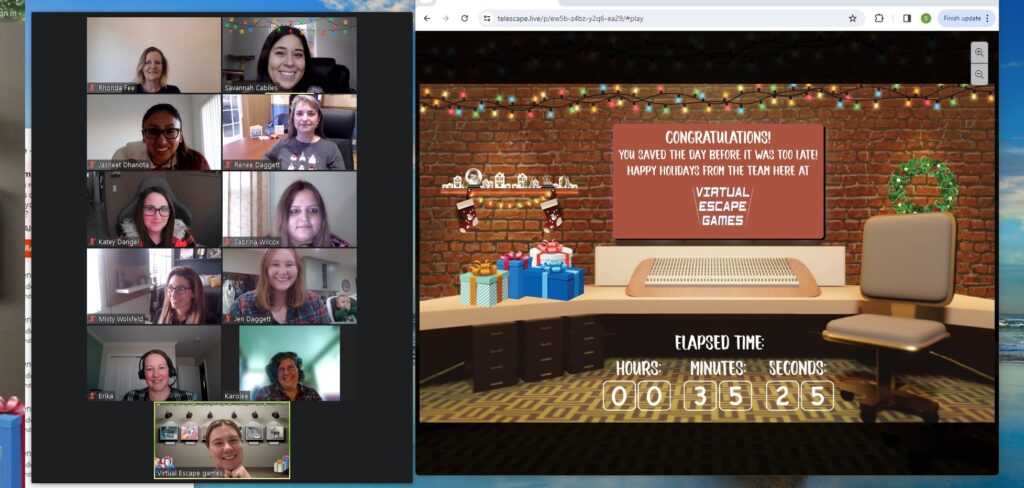The width and height of the screenshot is (1024, 488).
Task: Zoom in on the escape room scene
Action: (979, 52)
